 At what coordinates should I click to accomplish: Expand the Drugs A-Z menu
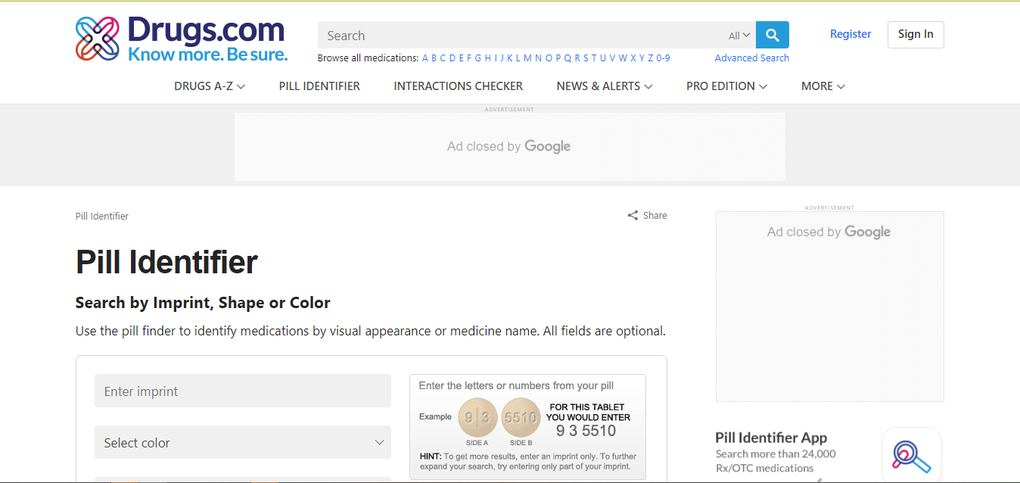209,86
